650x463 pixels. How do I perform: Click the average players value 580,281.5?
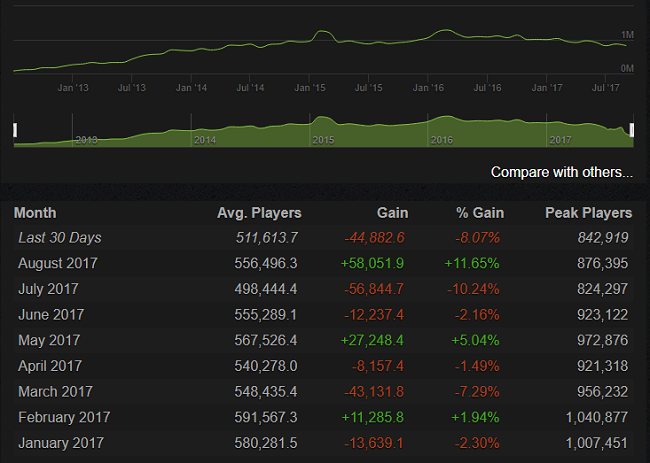pyautogui.click(x=266, y=443)
